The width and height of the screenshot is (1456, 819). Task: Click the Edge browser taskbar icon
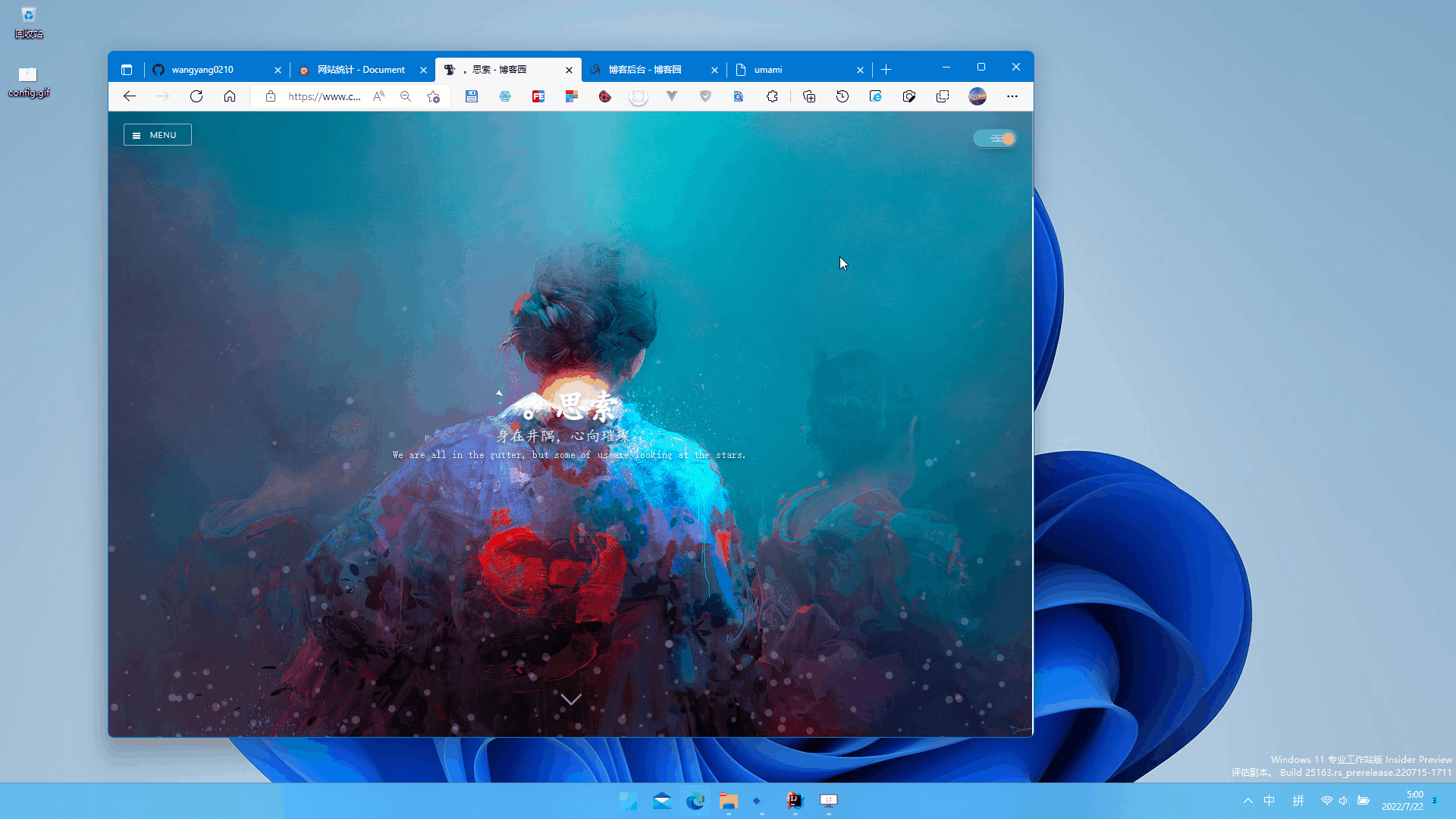(x=695, y=801)
